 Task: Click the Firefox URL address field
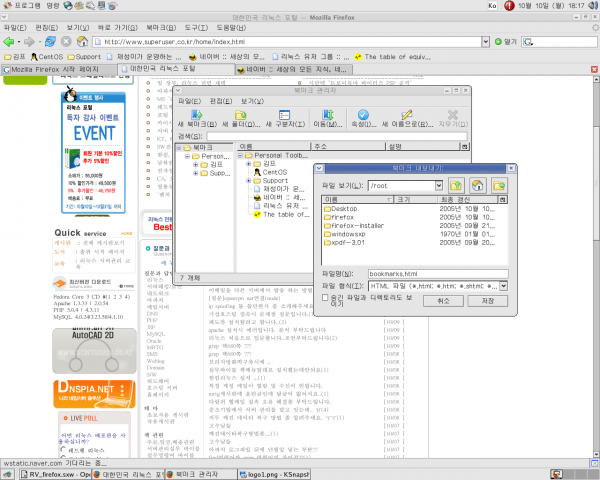coord(287,42)
